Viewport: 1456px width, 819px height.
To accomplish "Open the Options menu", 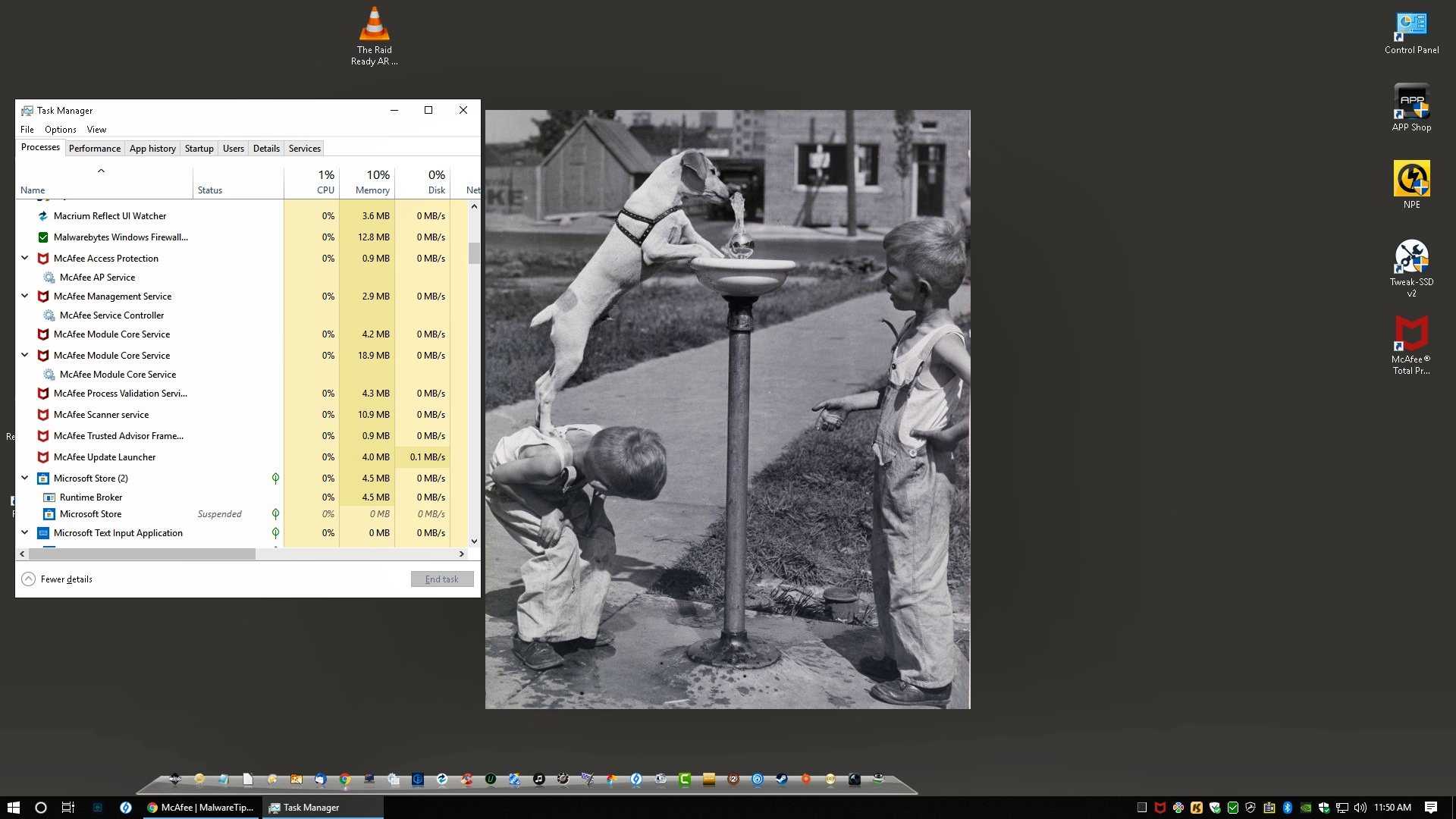I will point(60,130).
